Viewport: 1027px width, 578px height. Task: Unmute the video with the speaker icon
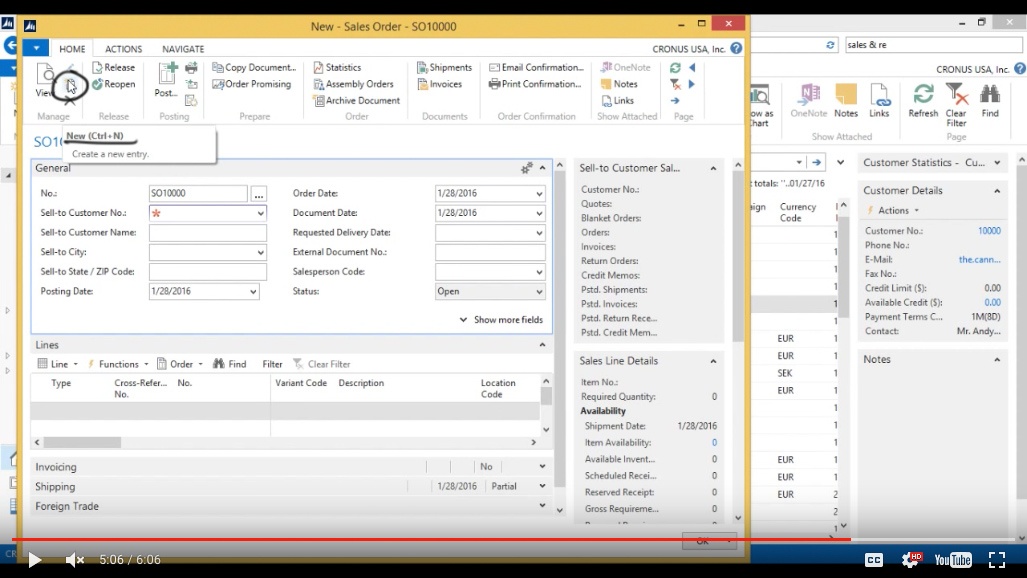point(74,560)
